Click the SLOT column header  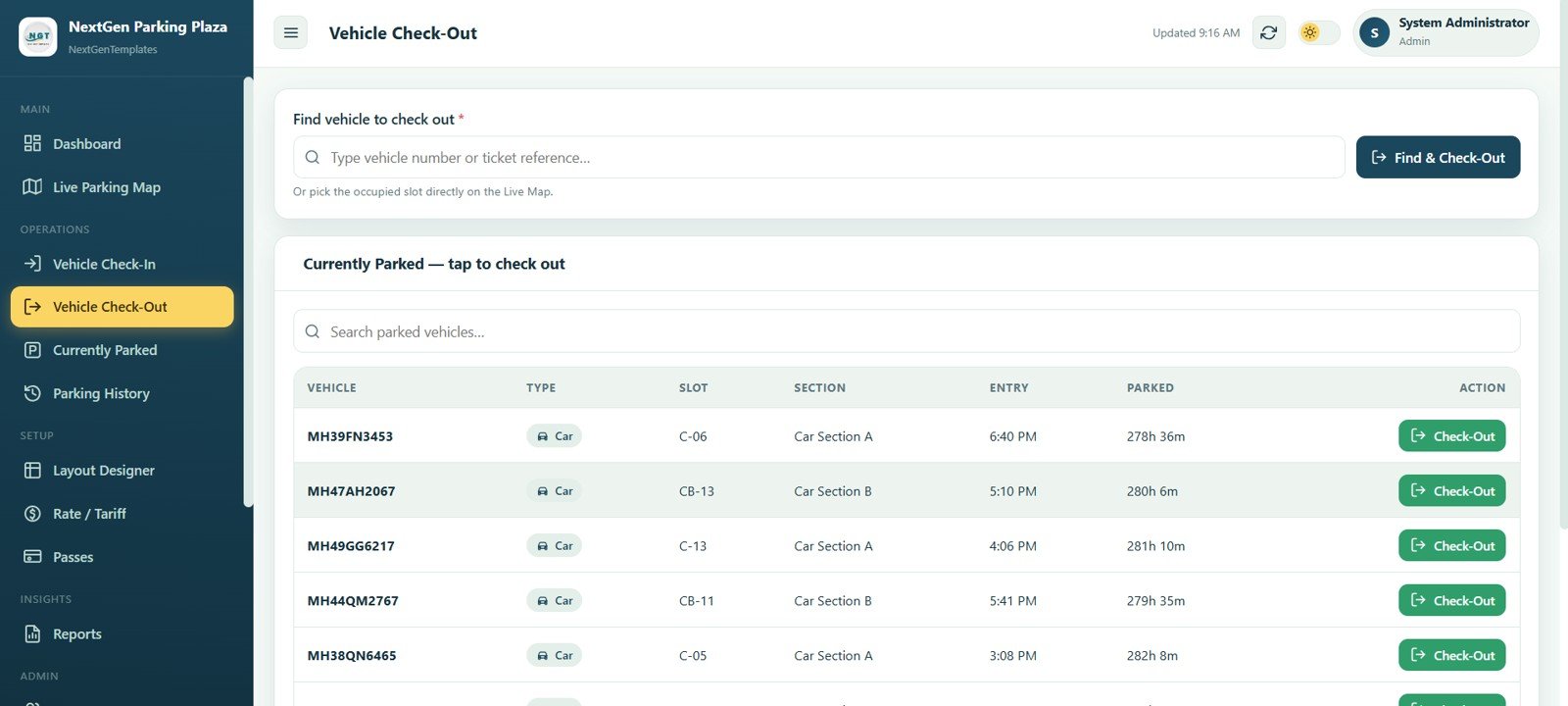tap(693, 388)
